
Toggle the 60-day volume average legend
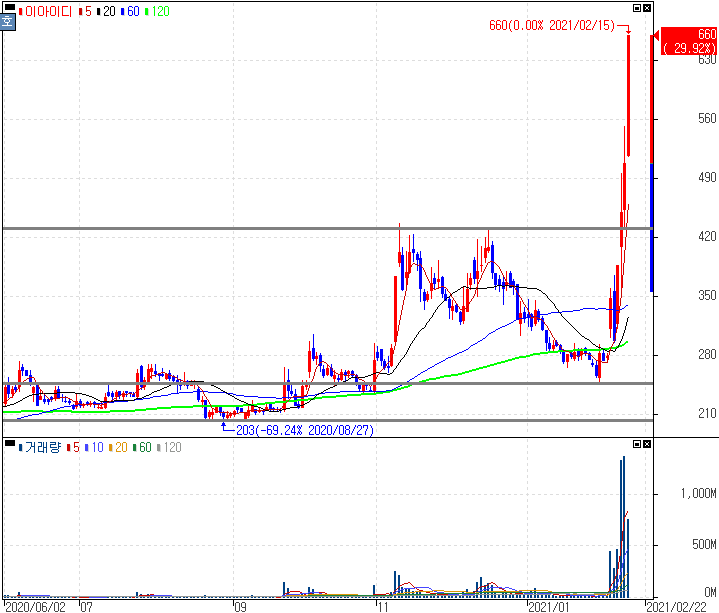point(142,447)
